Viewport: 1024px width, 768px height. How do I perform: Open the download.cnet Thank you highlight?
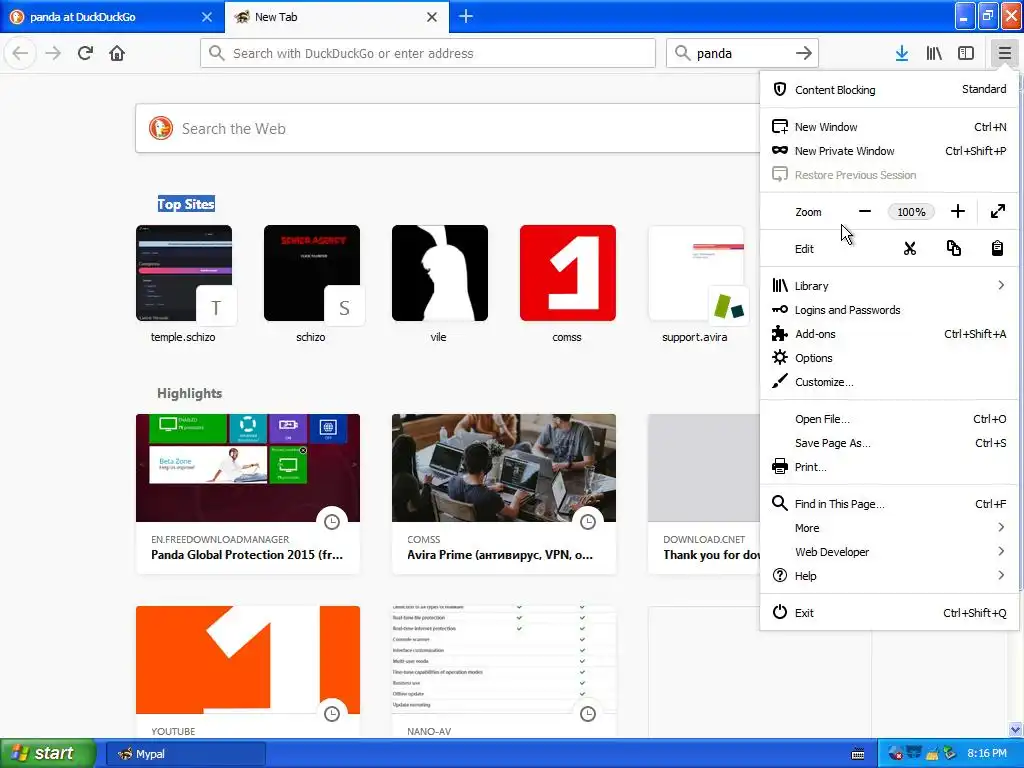click(704, 494)
